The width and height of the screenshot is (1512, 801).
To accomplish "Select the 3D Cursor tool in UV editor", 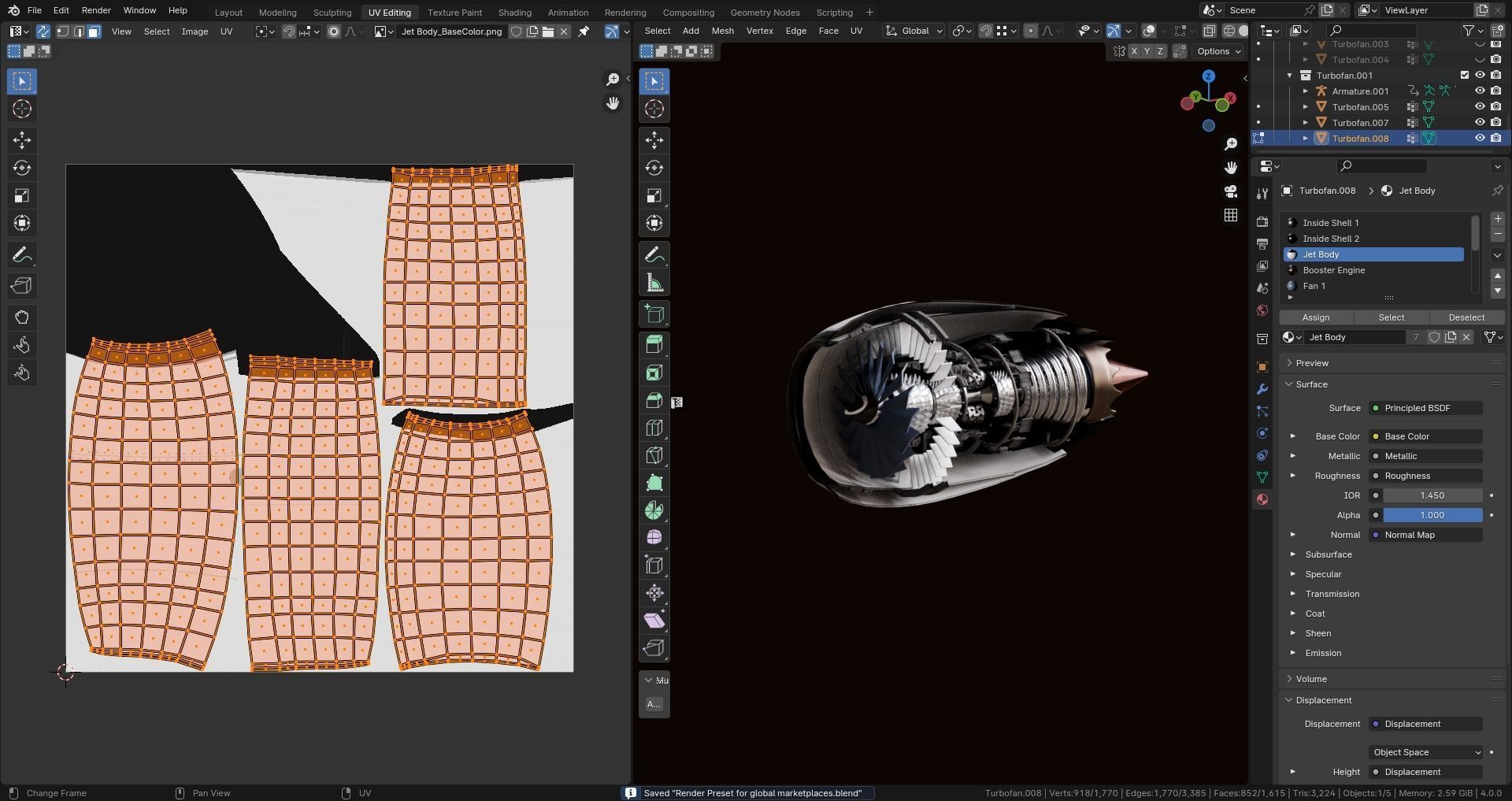I will [22, 109].
